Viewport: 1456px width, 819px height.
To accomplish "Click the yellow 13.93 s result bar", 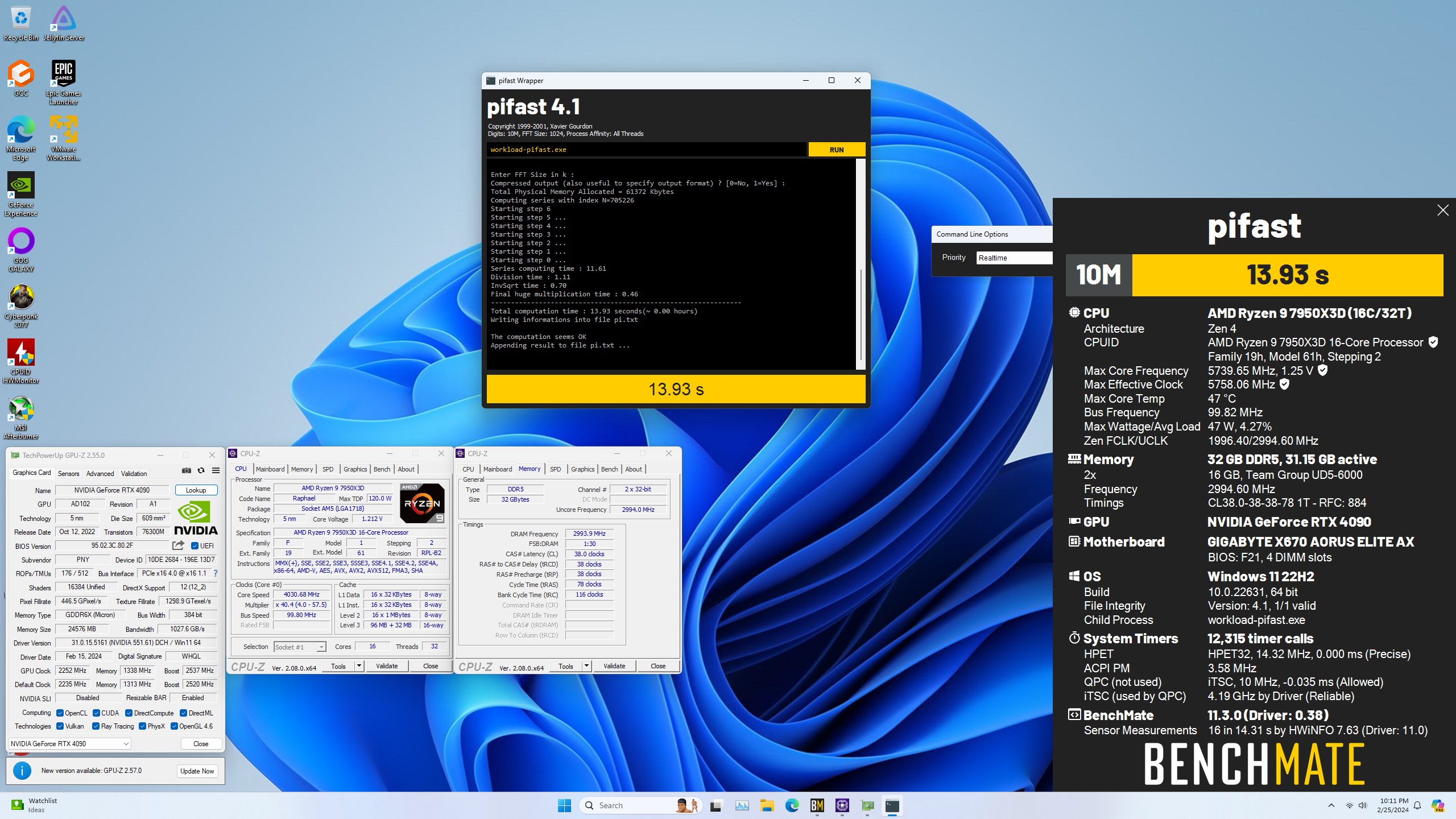I will click(x=676, y=389).
